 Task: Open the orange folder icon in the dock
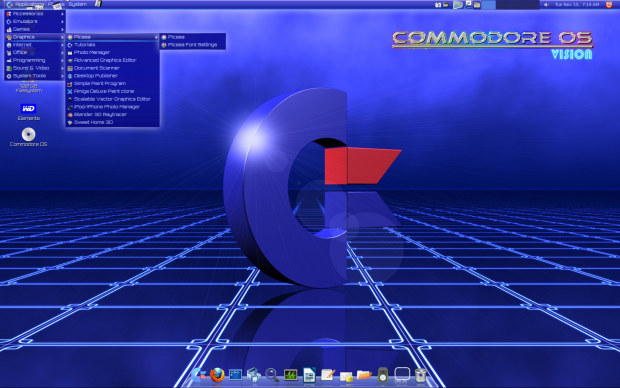(364, 375)
